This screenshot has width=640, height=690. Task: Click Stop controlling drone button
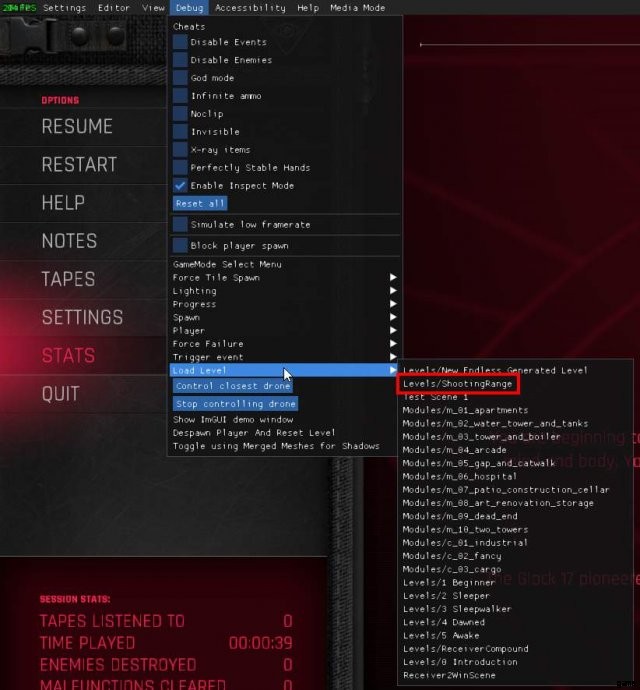(x=235, y=404)
